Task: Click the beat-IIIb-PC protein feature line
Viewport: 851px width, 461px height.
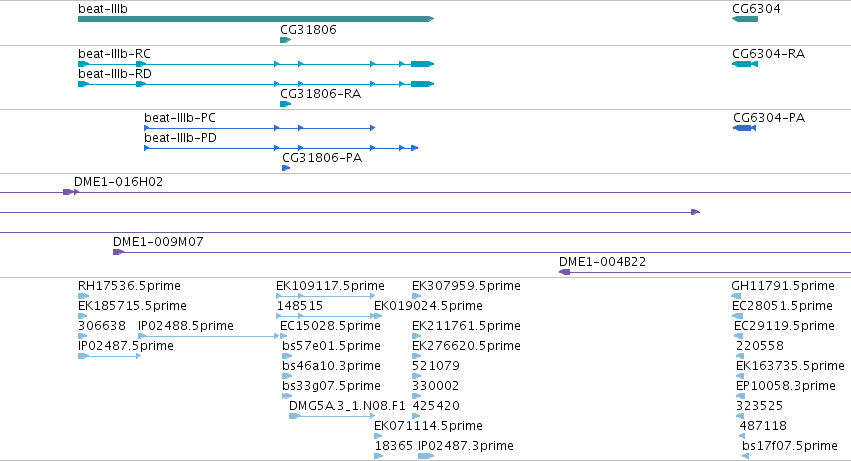Action: coord(259,128)
